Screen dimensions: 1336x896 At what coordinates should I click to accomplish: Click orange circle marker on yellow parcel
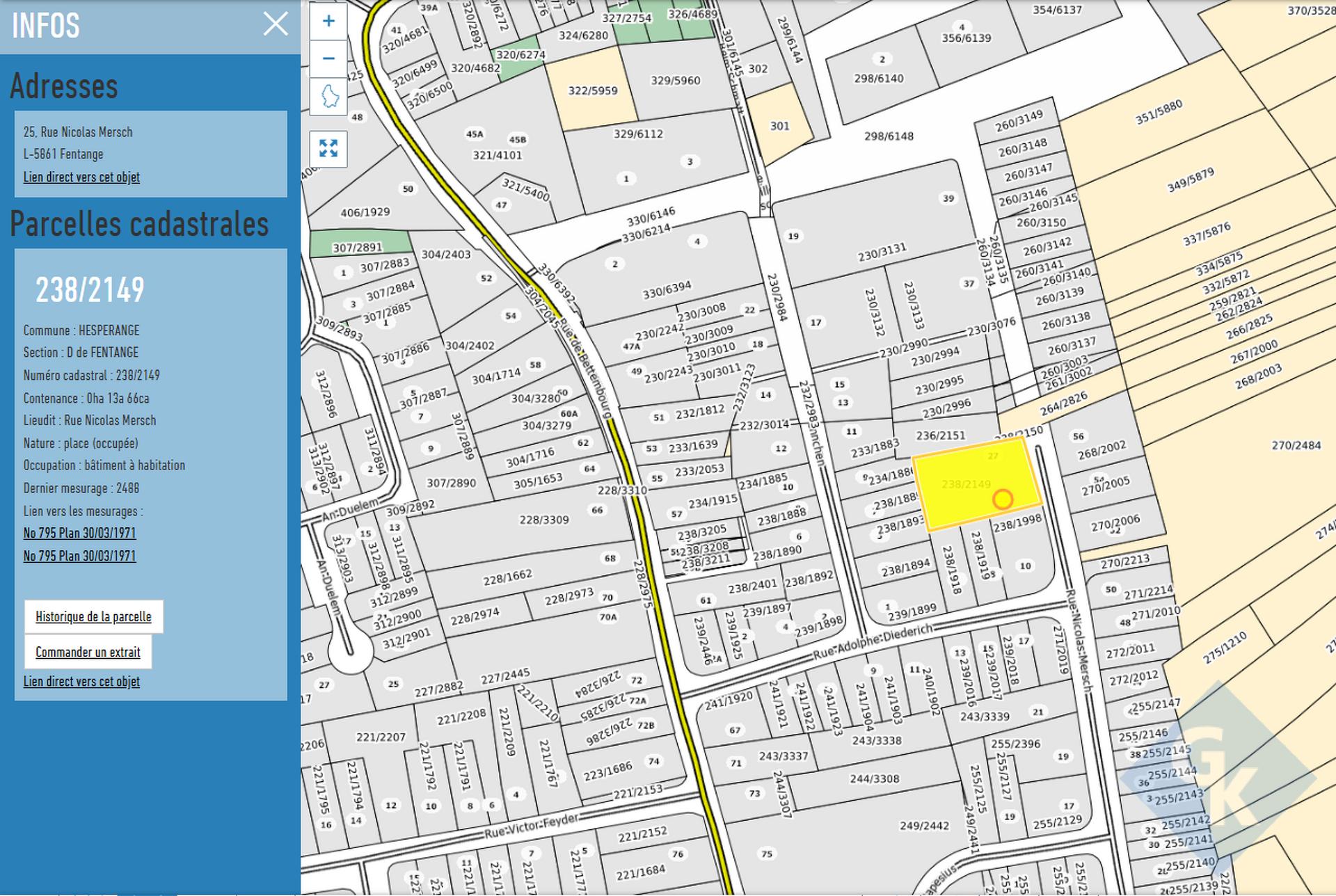tap(1003, 499)
